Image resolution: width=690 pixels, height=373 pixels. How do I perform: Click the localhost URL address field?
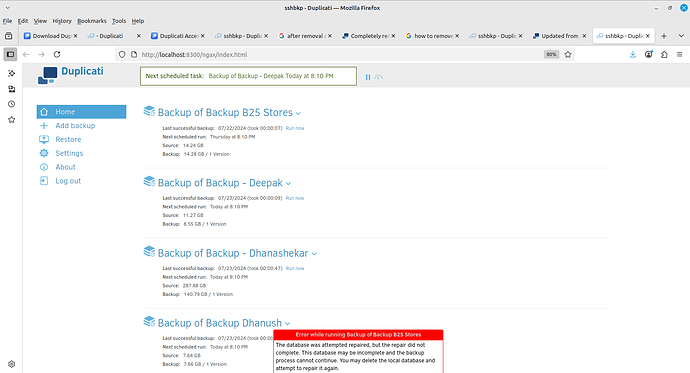pos(339,55)
